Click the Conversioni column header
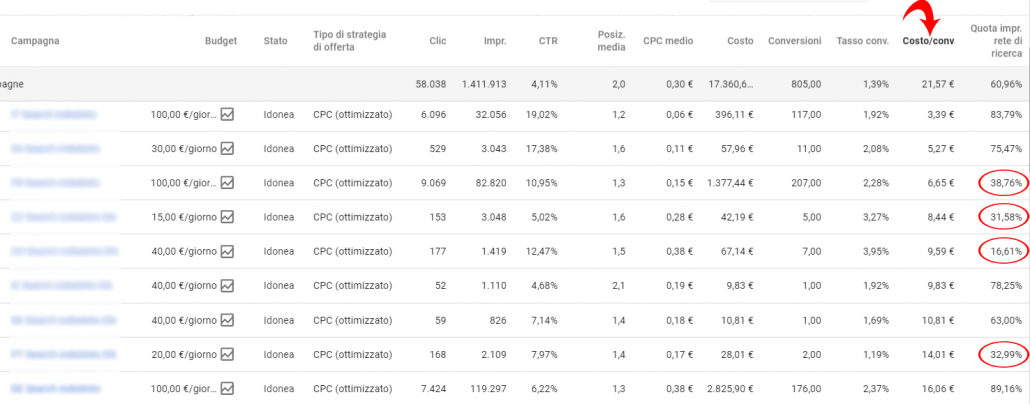 (795, 41)
